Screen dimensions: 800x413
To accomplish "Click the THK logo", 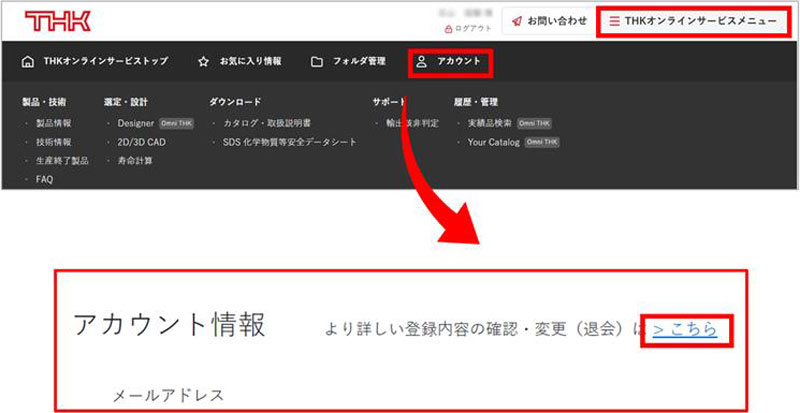I will tap(58, 21).
